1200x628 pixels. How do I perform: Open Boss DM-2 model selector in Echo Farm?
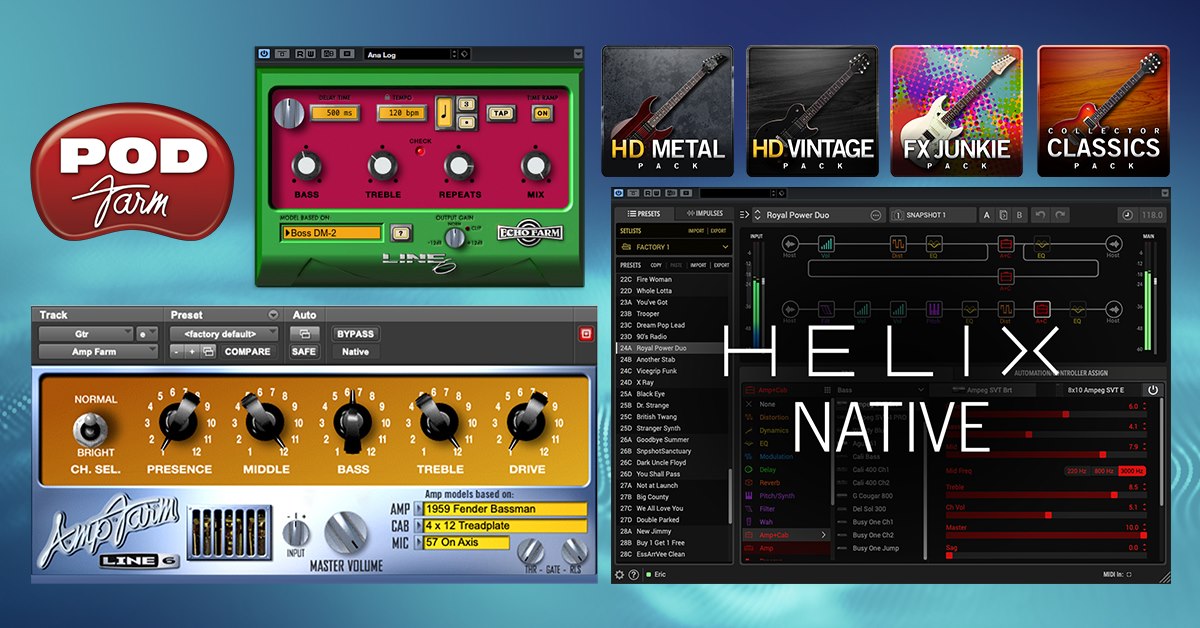[x=332, y=233]
